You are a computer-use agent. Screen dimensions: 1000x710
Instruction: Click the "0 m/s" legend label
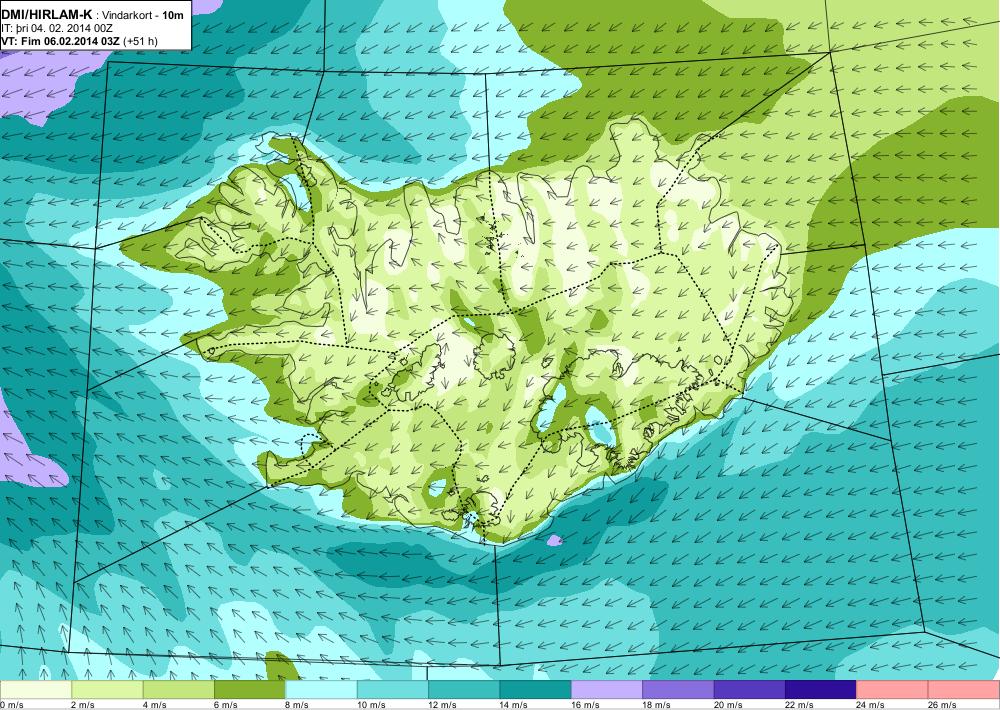[11, 705]
